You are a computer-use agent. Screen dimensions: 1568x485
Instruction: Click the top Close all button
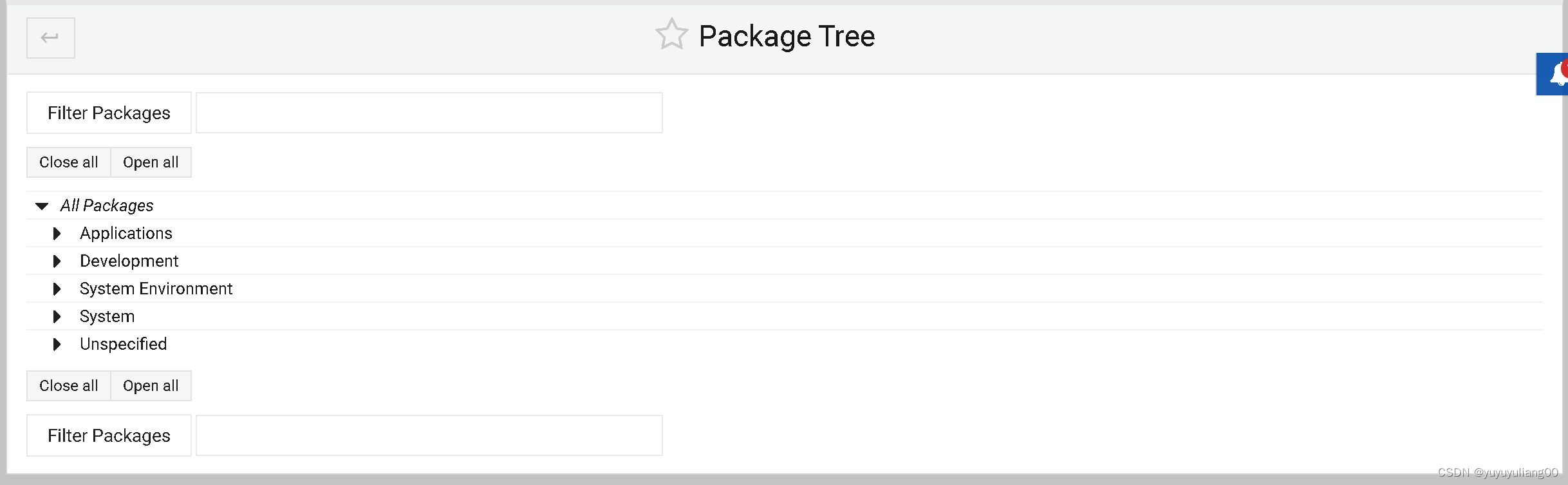[x=68, y=162]
